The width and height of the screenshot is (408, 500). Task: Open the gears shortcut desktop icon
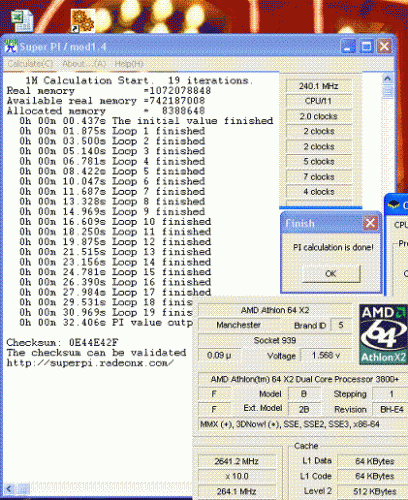83,21
